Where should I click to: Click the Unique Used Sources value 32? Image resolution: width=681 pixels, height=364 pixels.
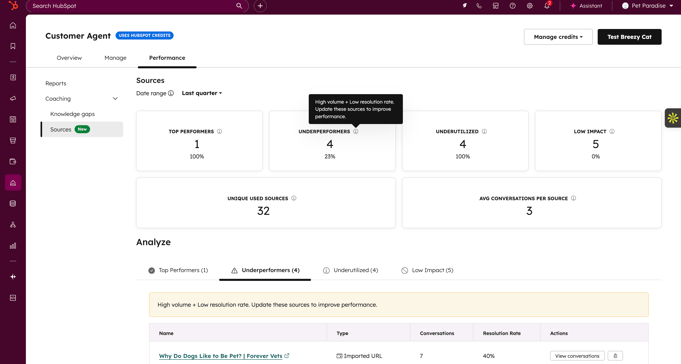[x=263, y=211]
